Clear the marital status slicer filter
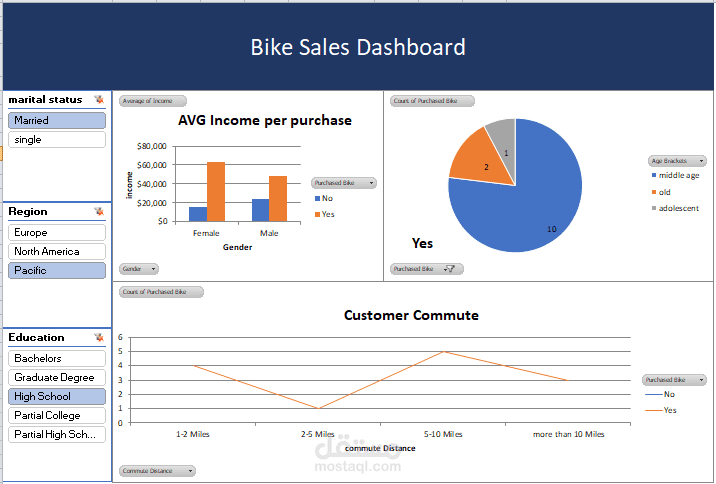716x484 pixels. (x=98, y=100)
